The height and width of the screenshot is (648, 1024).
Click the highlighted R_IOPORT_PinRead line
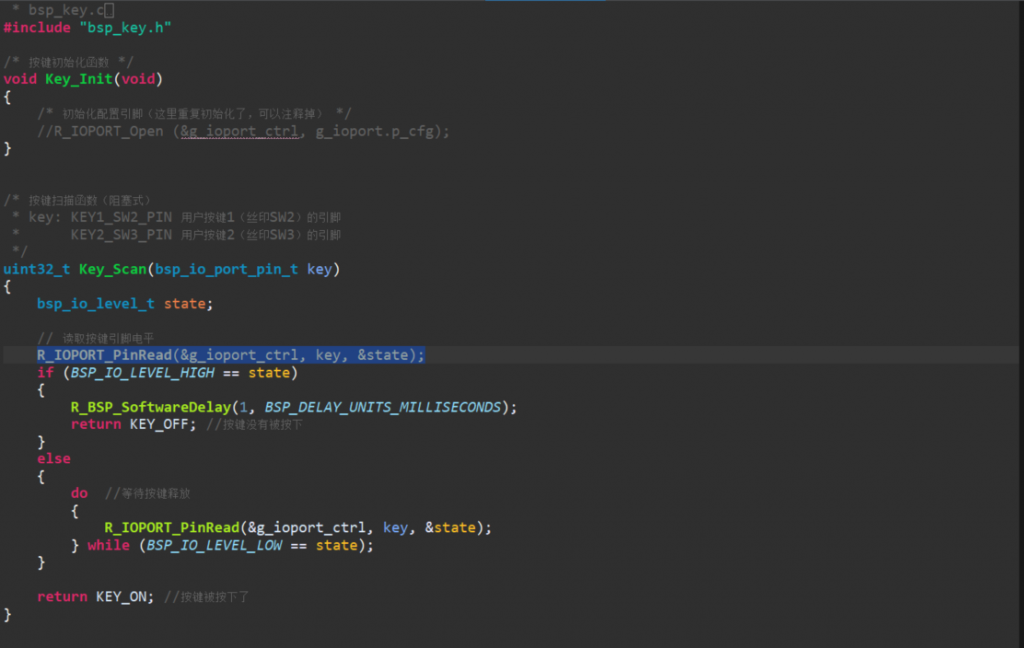(x=230, y=355)
